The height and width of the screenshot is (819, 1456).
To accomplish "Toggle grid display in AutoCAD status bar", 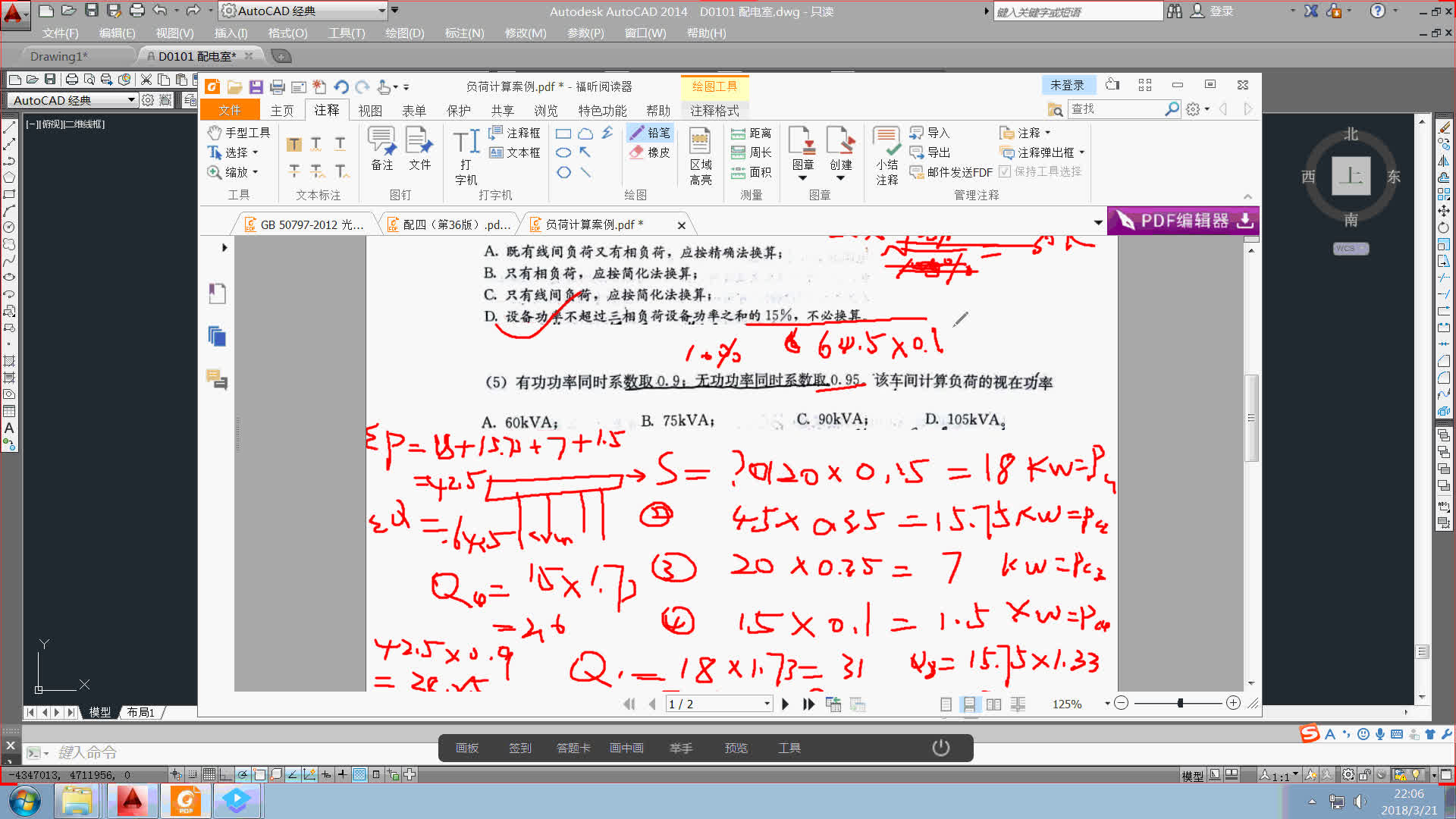I will tap(209, 775).
